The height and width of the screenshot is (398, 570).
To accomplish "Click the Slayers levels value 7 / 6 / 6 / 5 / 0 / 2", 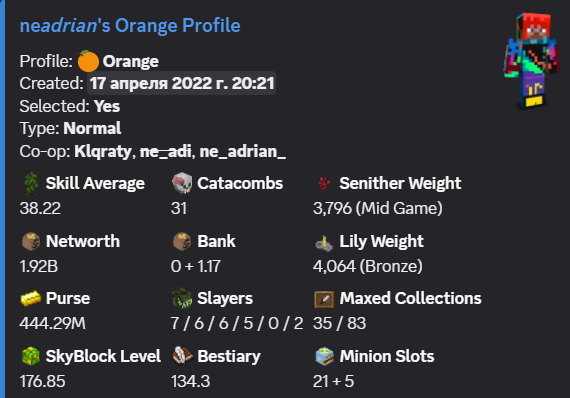I will (x=237, y=323).
